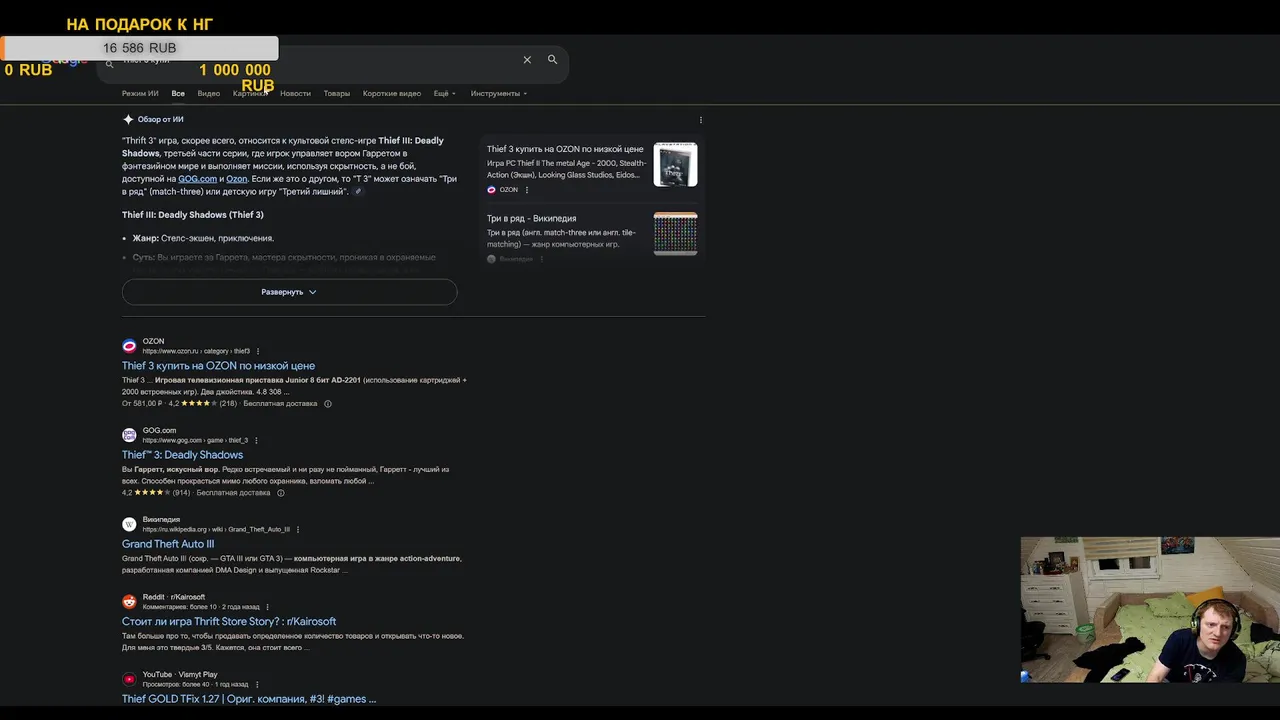The width and height of the screenshot is (1280, 720).
Task: Open three-dot menu beside gog.com result URL
Action: click(256, 441)
